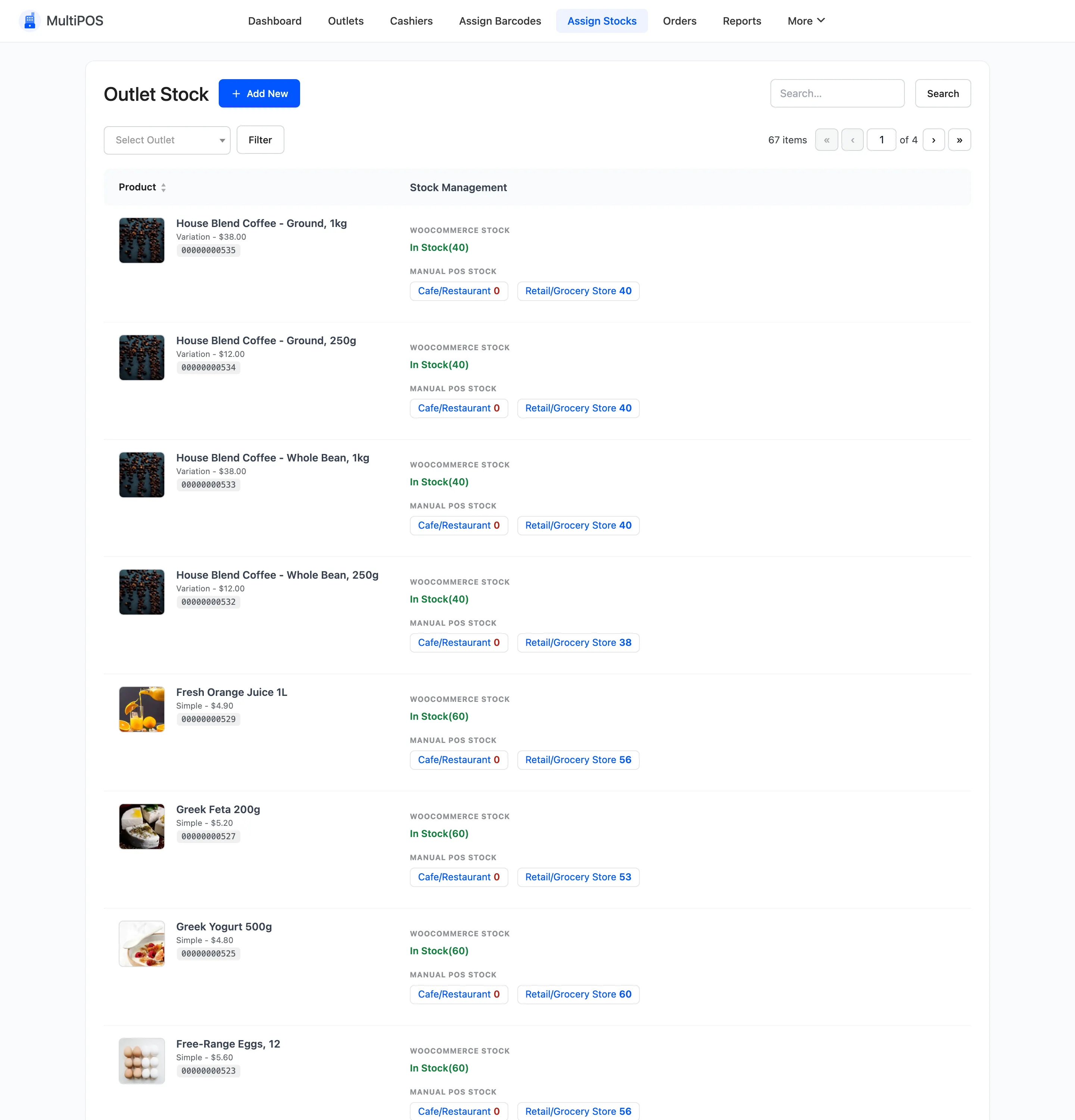
Task: Open Greek Feta 200g thumbnail
Action: (x=142, y=826)
